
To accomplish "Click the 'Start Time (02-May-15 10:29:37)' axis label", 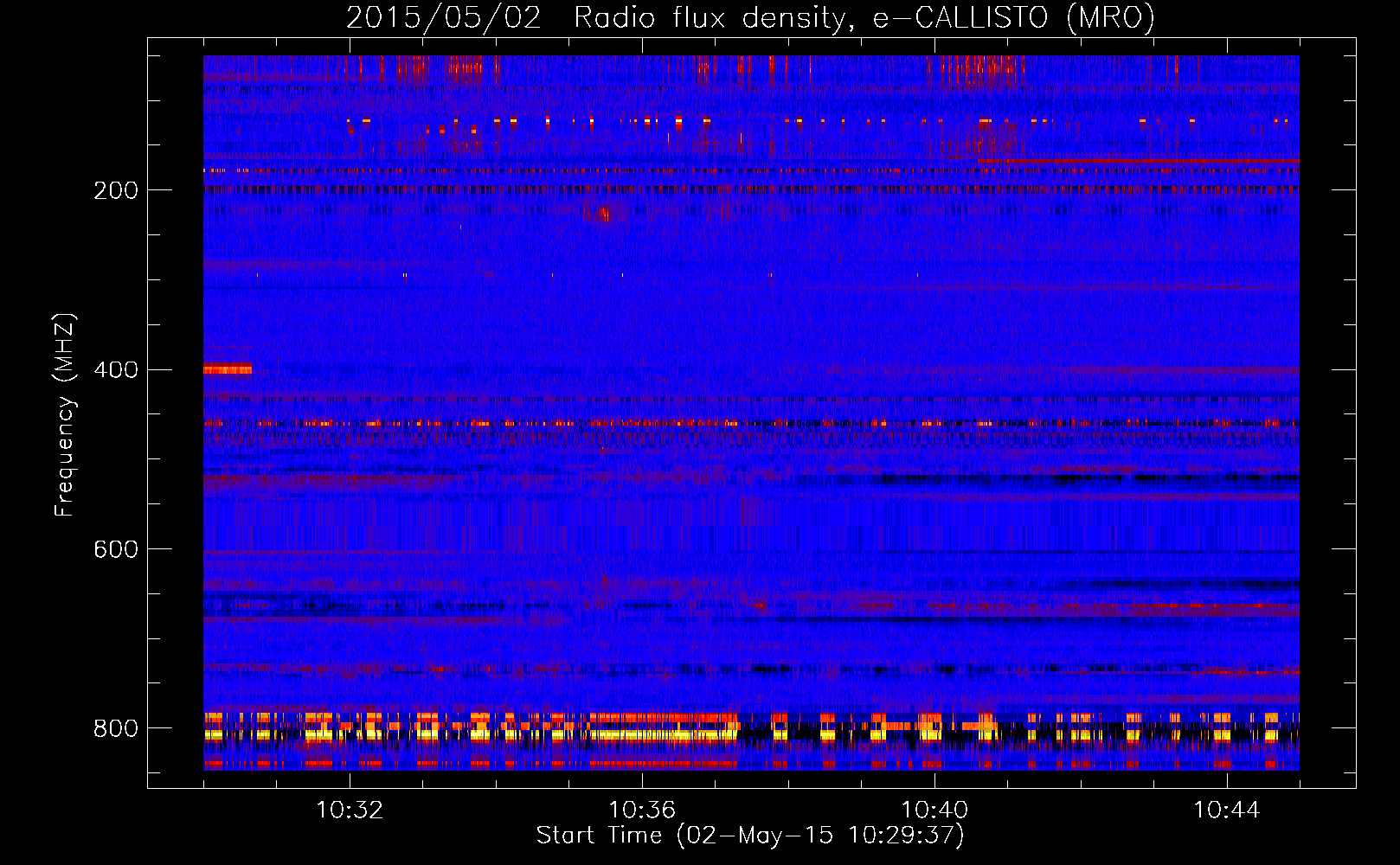I will pos(750,836).
